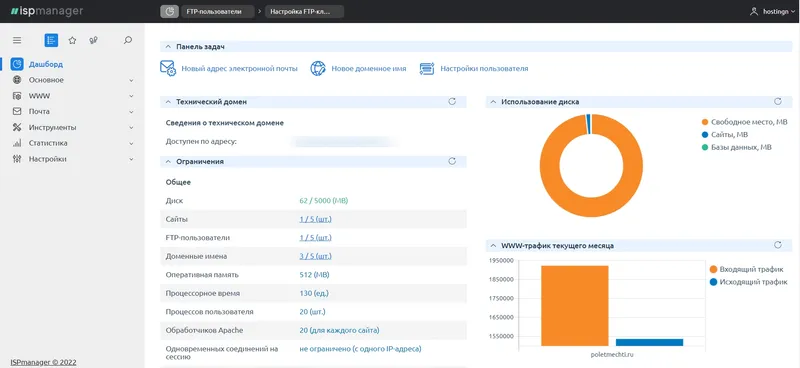Toggle Входящий трафик legend item
Screen dimensions: 800x368
click(x=746, y=269)
